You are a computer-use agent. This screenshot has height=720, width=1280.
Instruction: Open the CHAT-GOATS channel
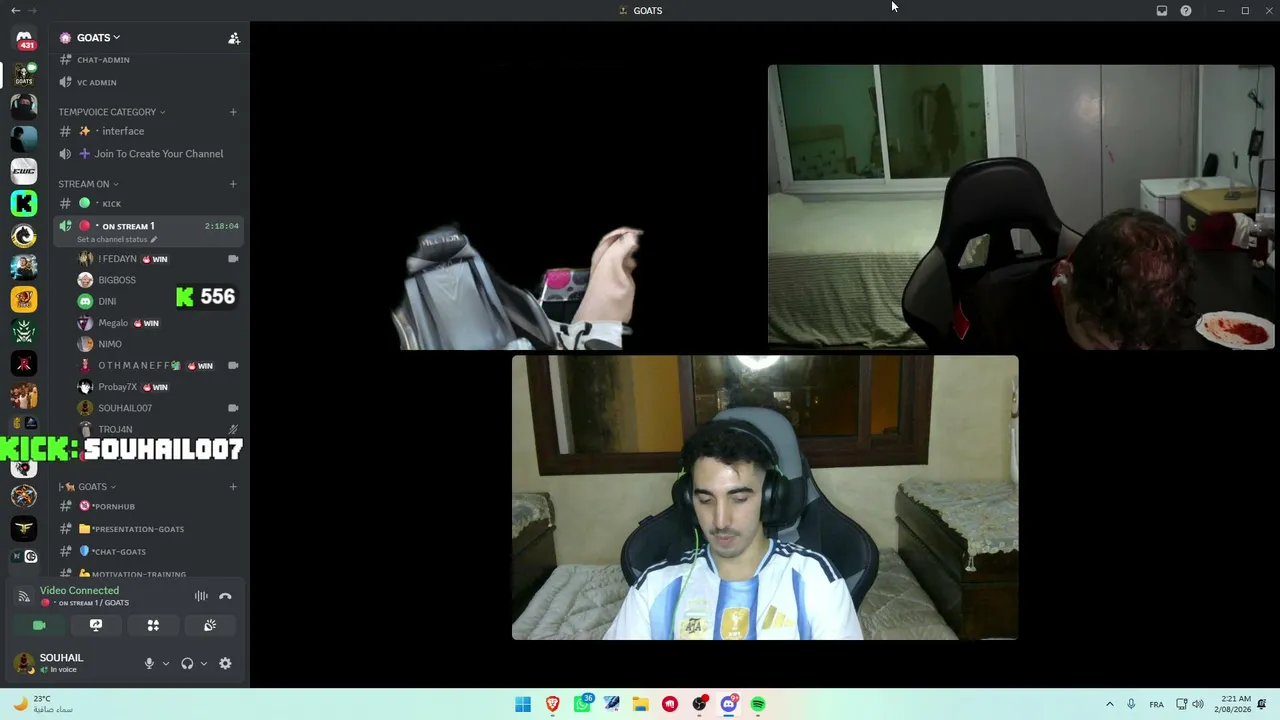[147, 552]
